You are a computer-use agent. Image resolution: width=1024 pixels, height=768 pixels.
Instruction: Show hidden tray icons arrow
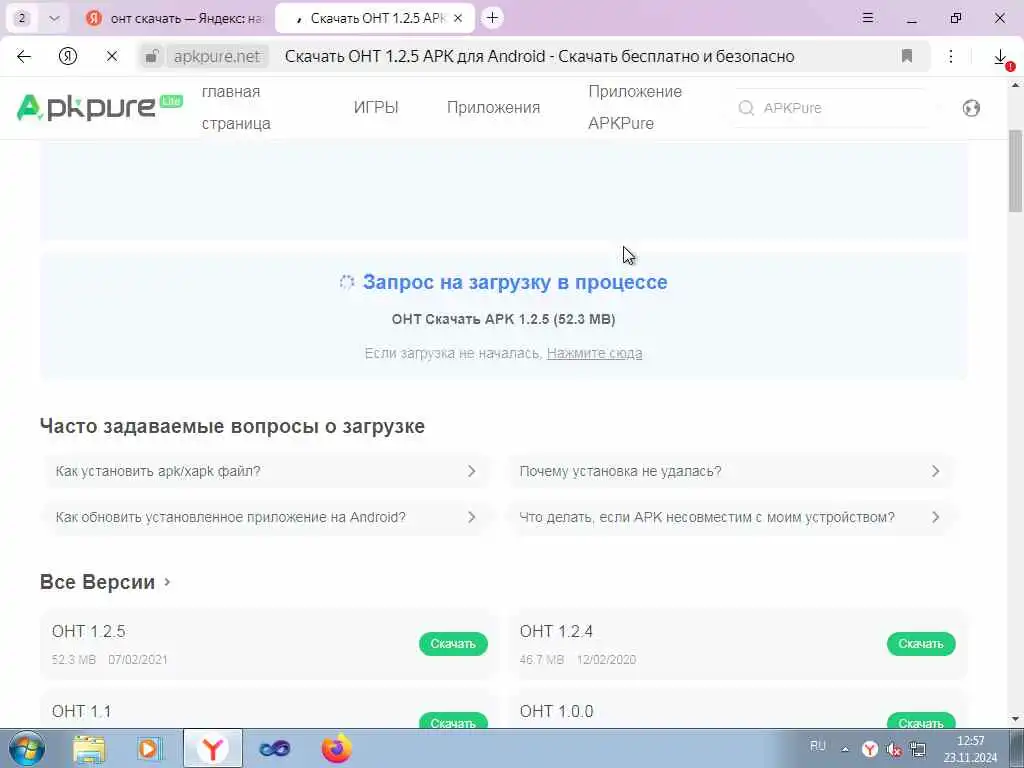[x=845, y=750]
